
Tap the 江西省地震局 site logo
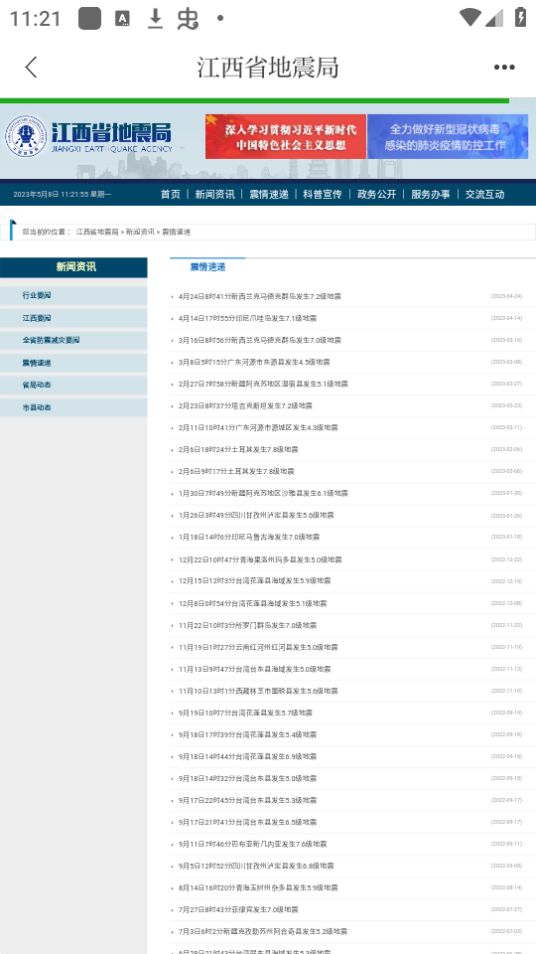[89, 136]
